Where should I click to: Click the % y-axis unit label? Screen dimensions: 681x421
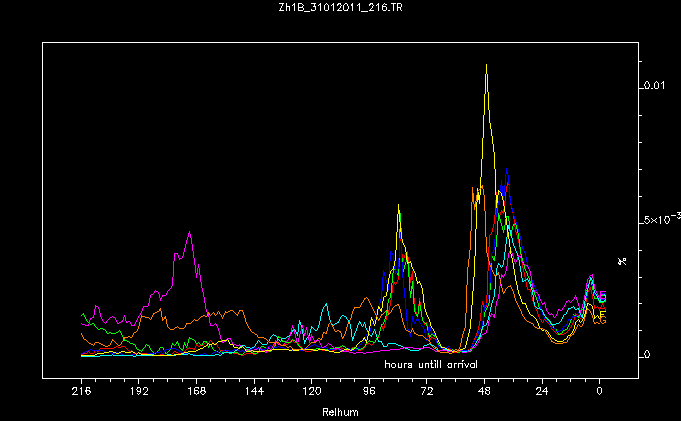point(622,260)
